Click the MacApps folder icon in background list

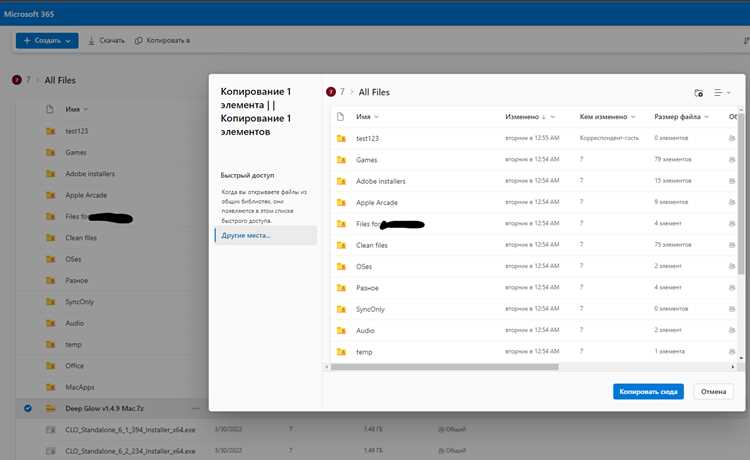(x=50, y=387)
